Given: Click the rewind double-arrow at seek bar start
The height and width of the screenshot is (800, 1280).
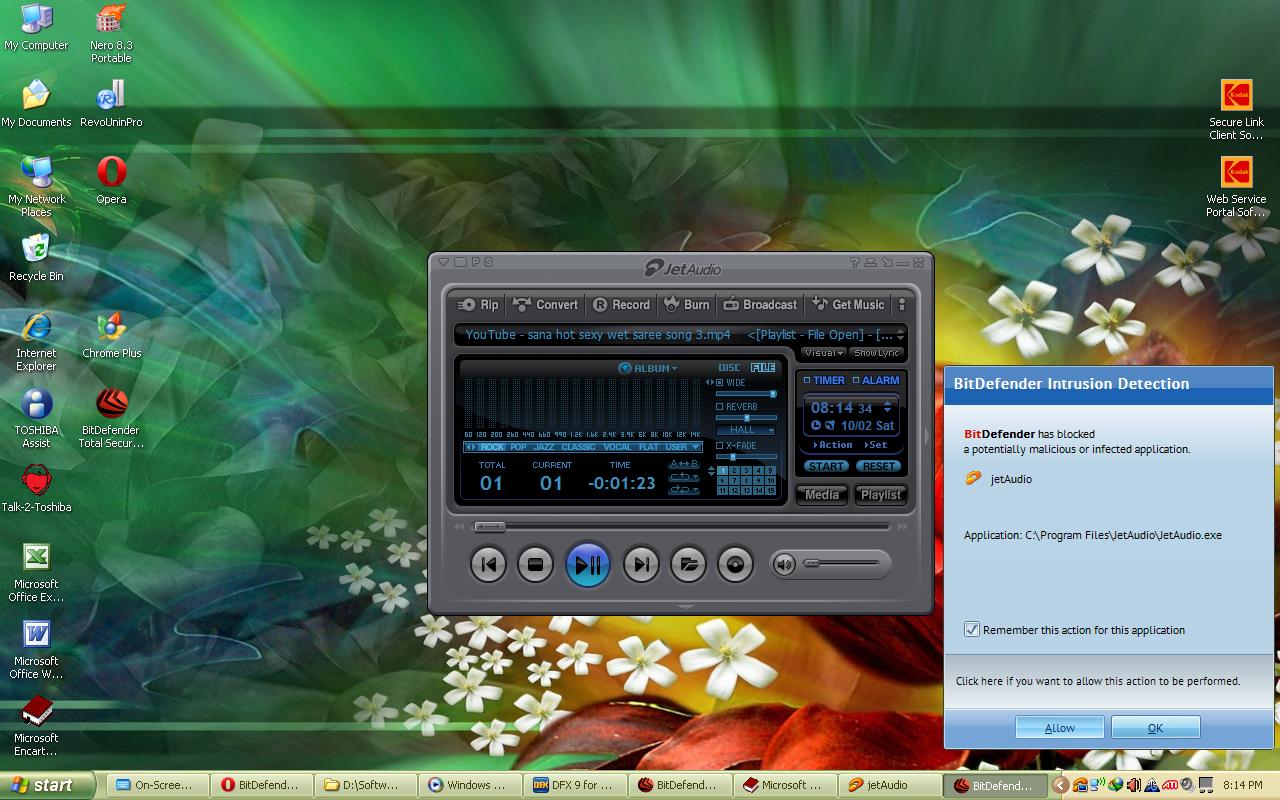Looking at the screenshot, I should click(460, 526).
